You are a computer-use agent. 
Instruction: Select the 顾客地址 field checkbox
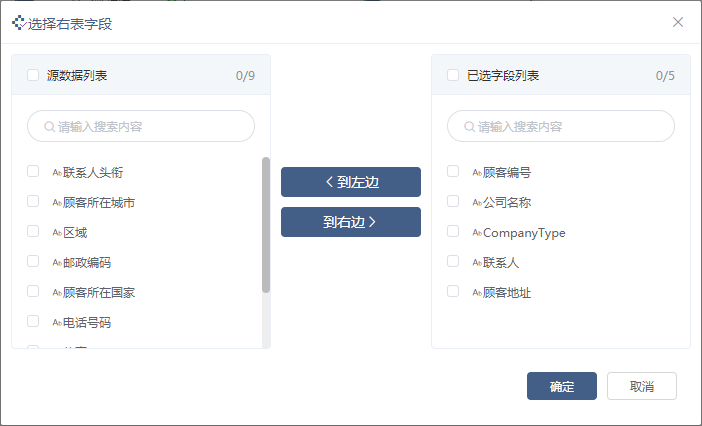[x=453, y=291]
